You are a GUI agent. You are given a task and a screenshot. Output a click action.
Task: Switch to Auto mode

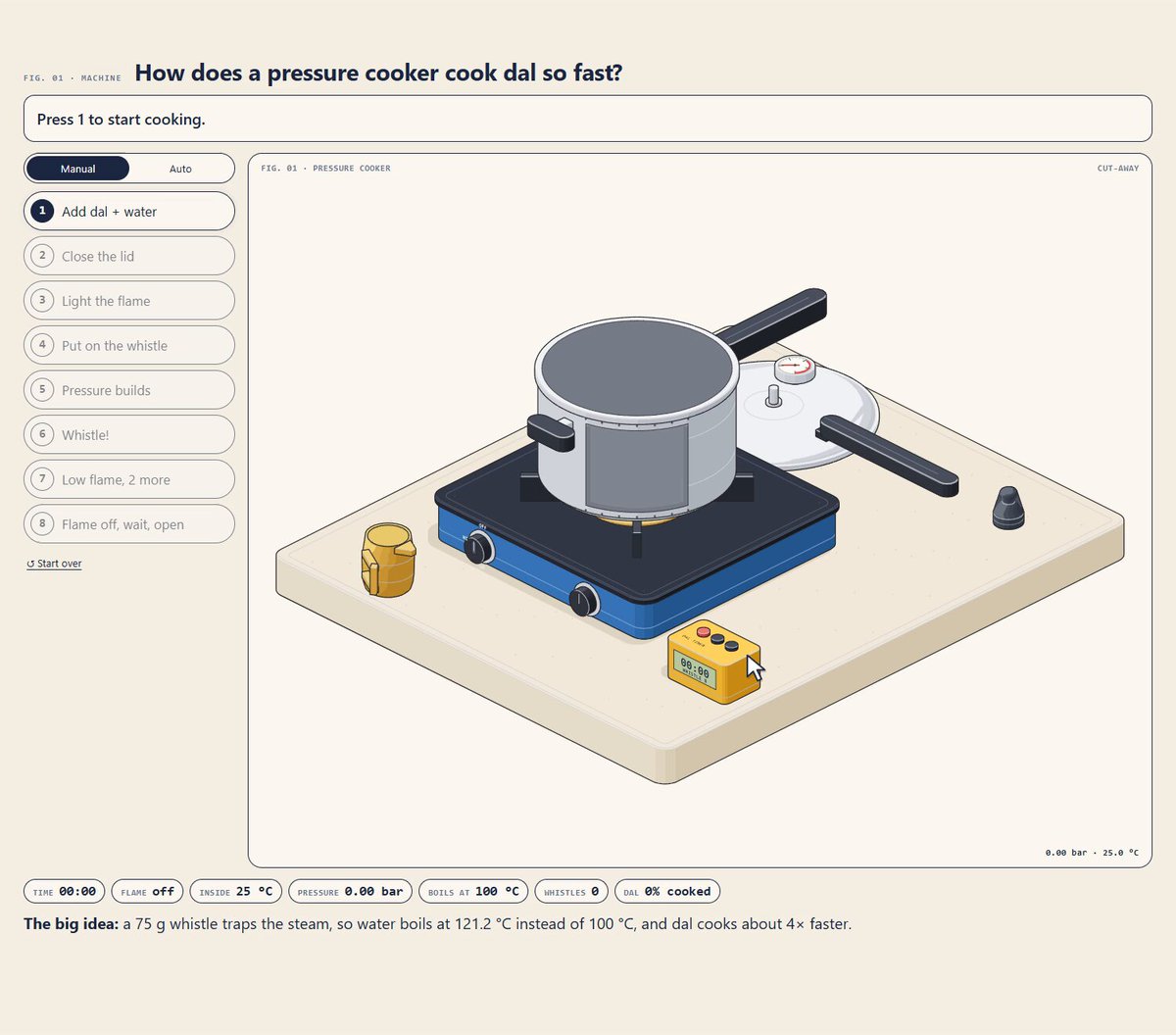[x=180, y=169]
